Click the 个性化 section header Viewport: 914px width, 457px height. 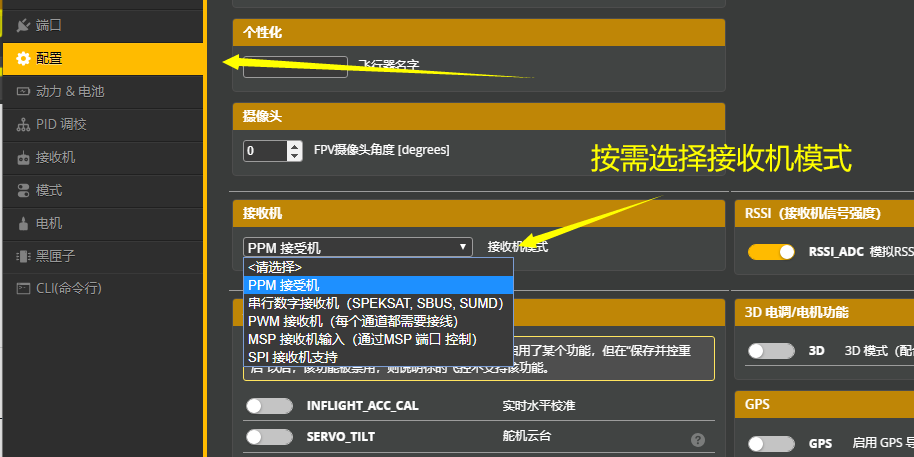tap(479, 33)
